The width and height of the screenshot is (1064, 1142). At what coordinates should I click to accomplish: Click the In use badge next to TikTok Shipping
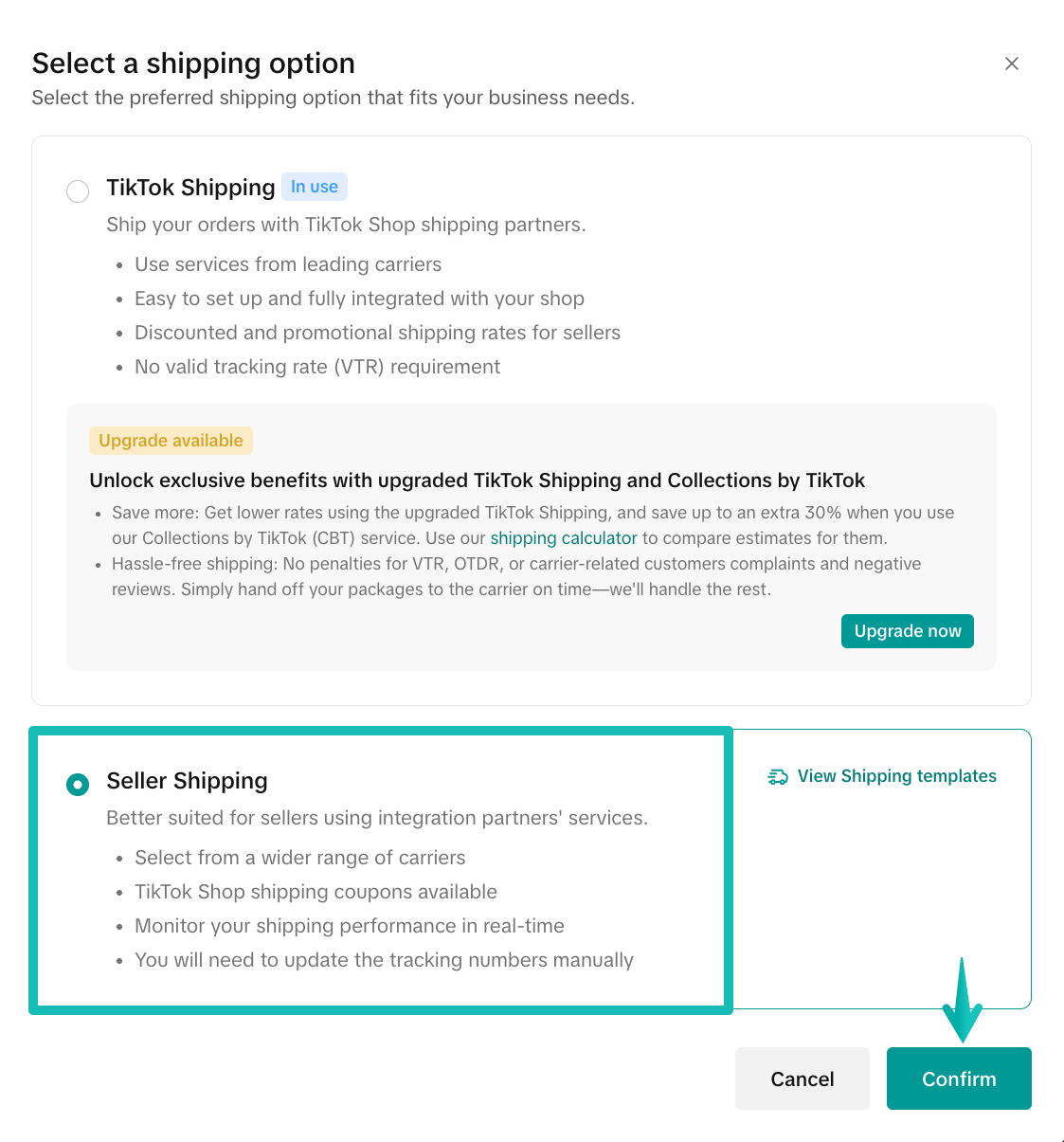click(314, 187)
